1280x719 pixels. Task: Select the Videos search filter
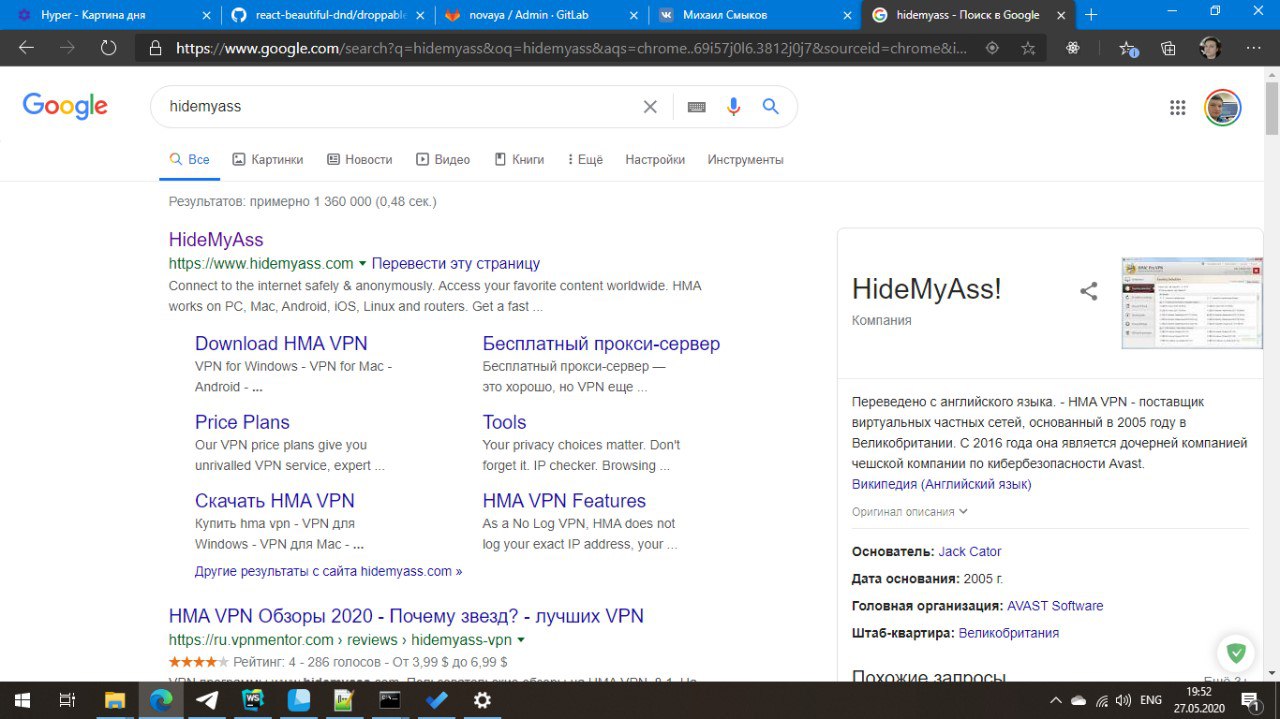point(443,159)
